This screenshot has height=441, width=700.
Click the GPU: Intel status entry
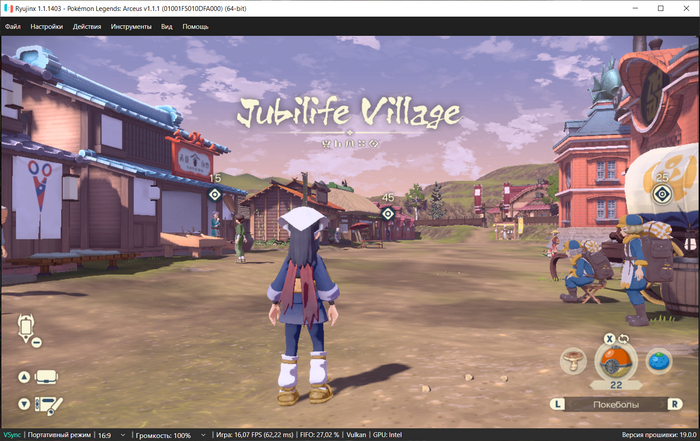[x=388, y=435]
